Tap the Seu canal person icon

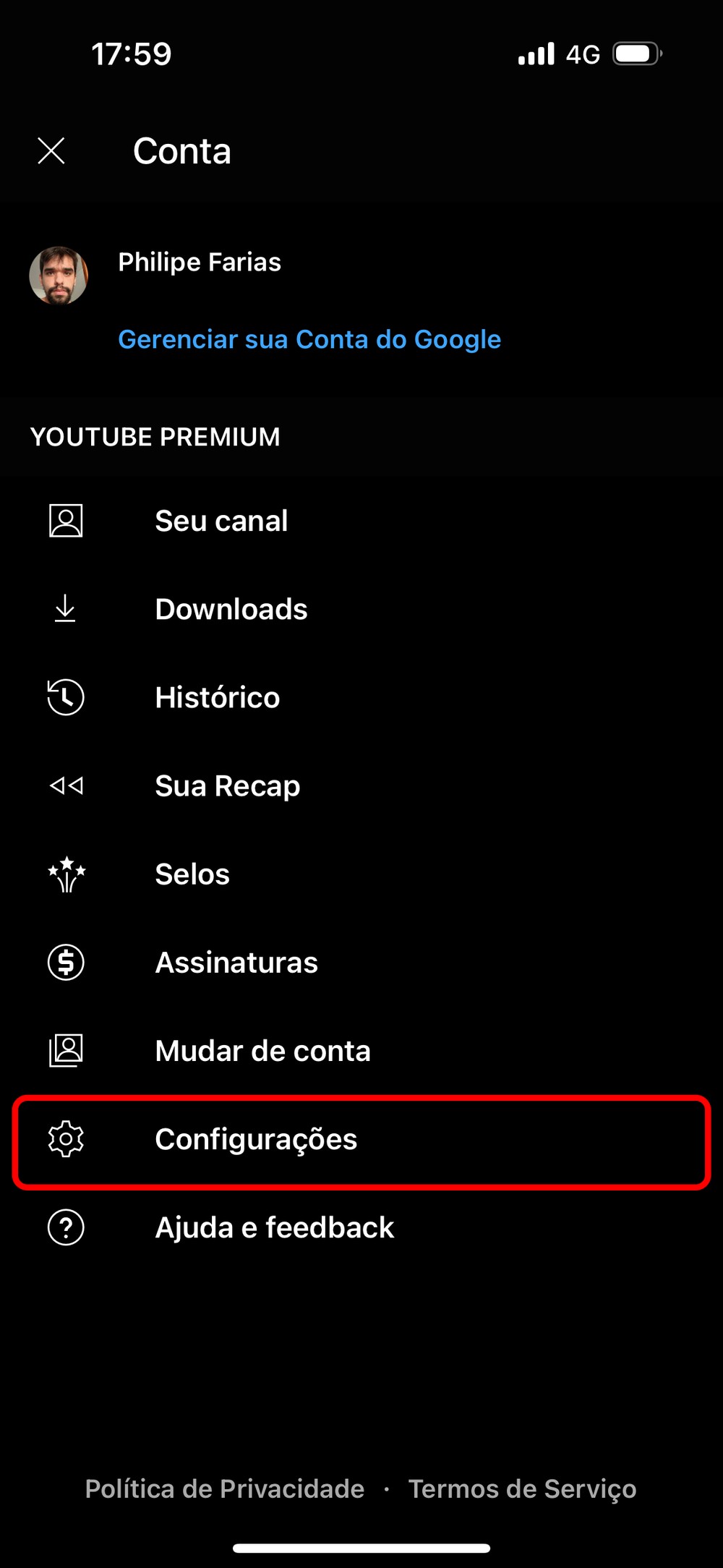(x=66, y=521)
